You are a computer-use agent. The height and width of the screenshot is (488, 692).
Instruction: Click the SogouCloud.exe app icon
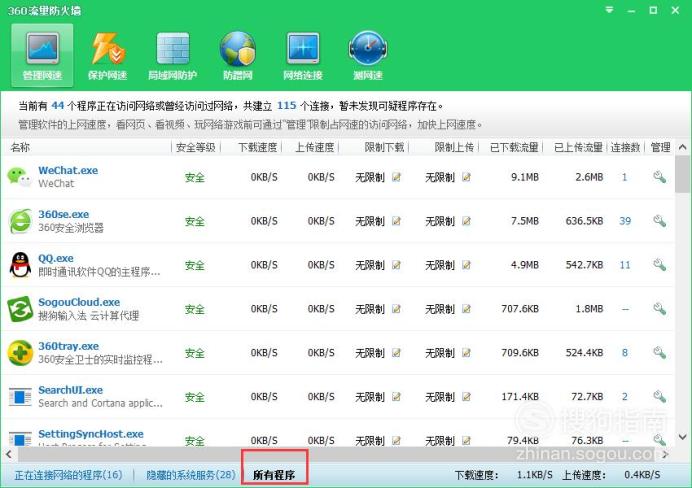[20, 309]
